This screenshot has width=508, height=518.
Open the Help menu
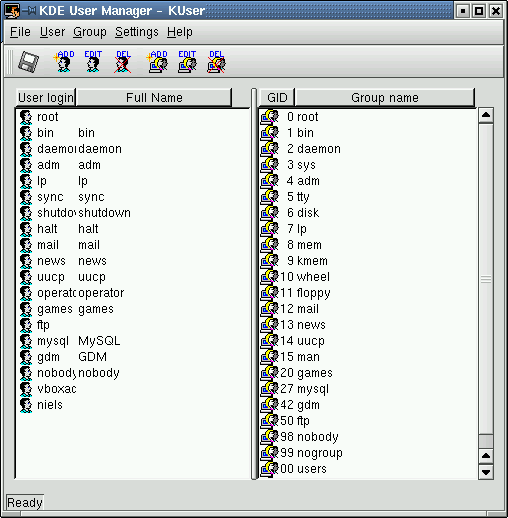coord(180,32)
